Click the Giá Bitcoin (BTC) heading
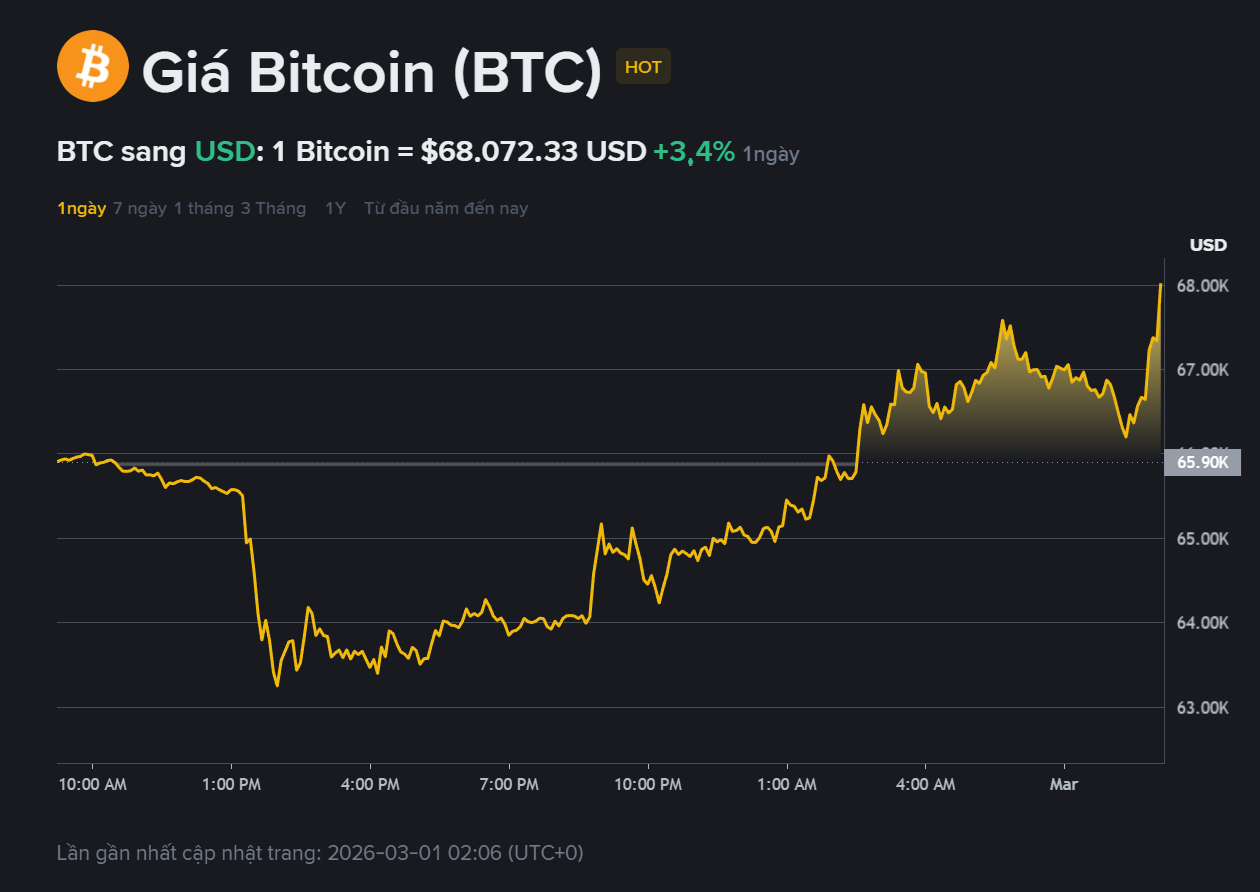The width and height of the screenshot is (1260, 892). tap(372, 72)
